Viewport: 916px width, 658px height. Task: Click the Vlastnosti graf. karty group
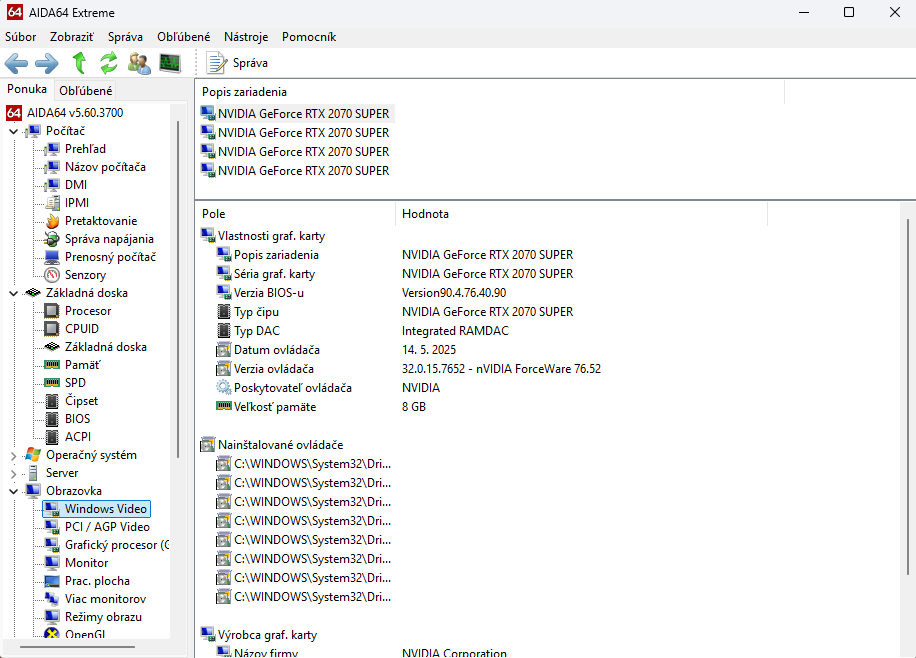[x=263, y=236]
